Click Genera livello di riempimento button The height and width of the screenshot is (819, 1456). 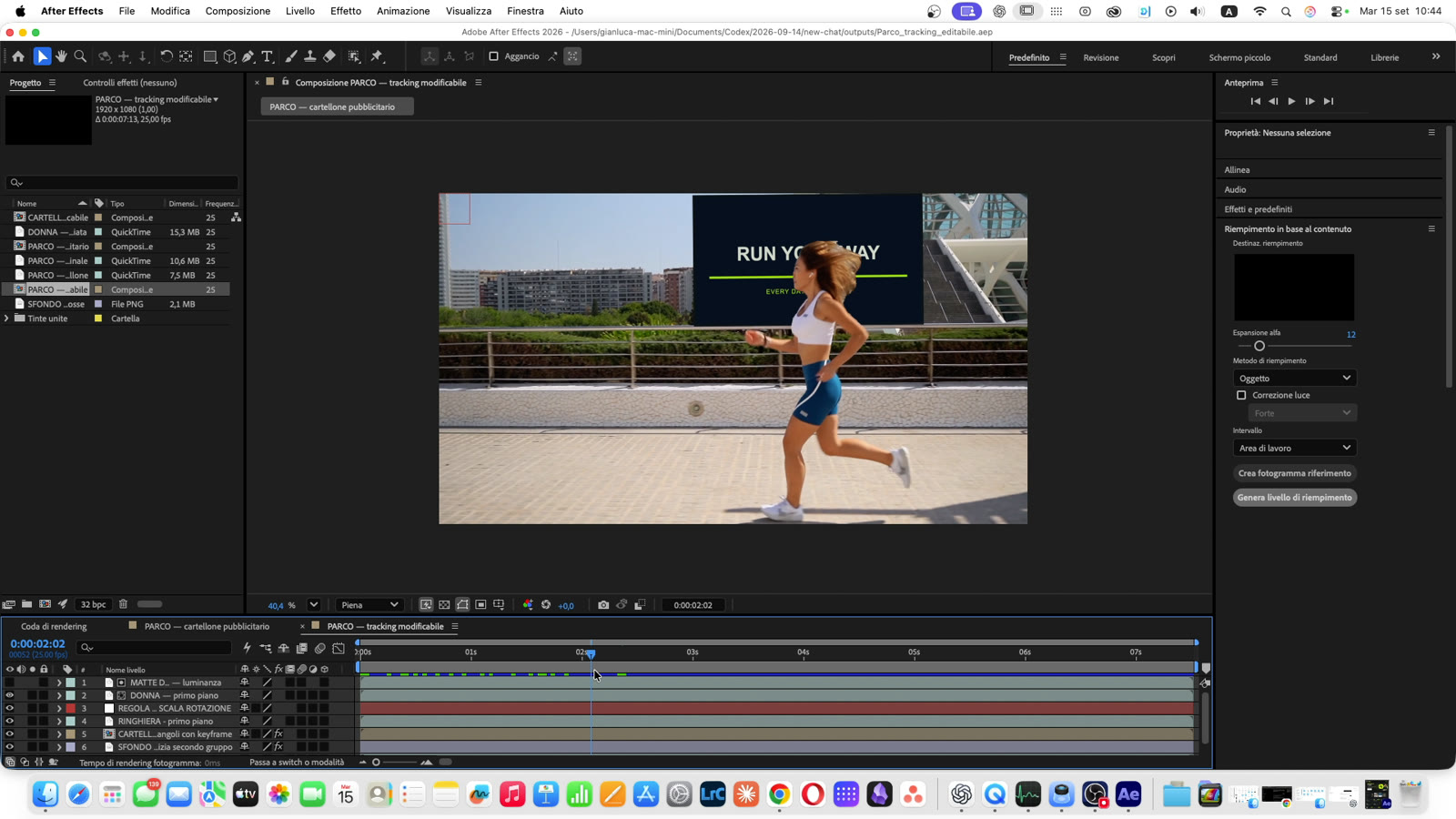pos(1294,498)
